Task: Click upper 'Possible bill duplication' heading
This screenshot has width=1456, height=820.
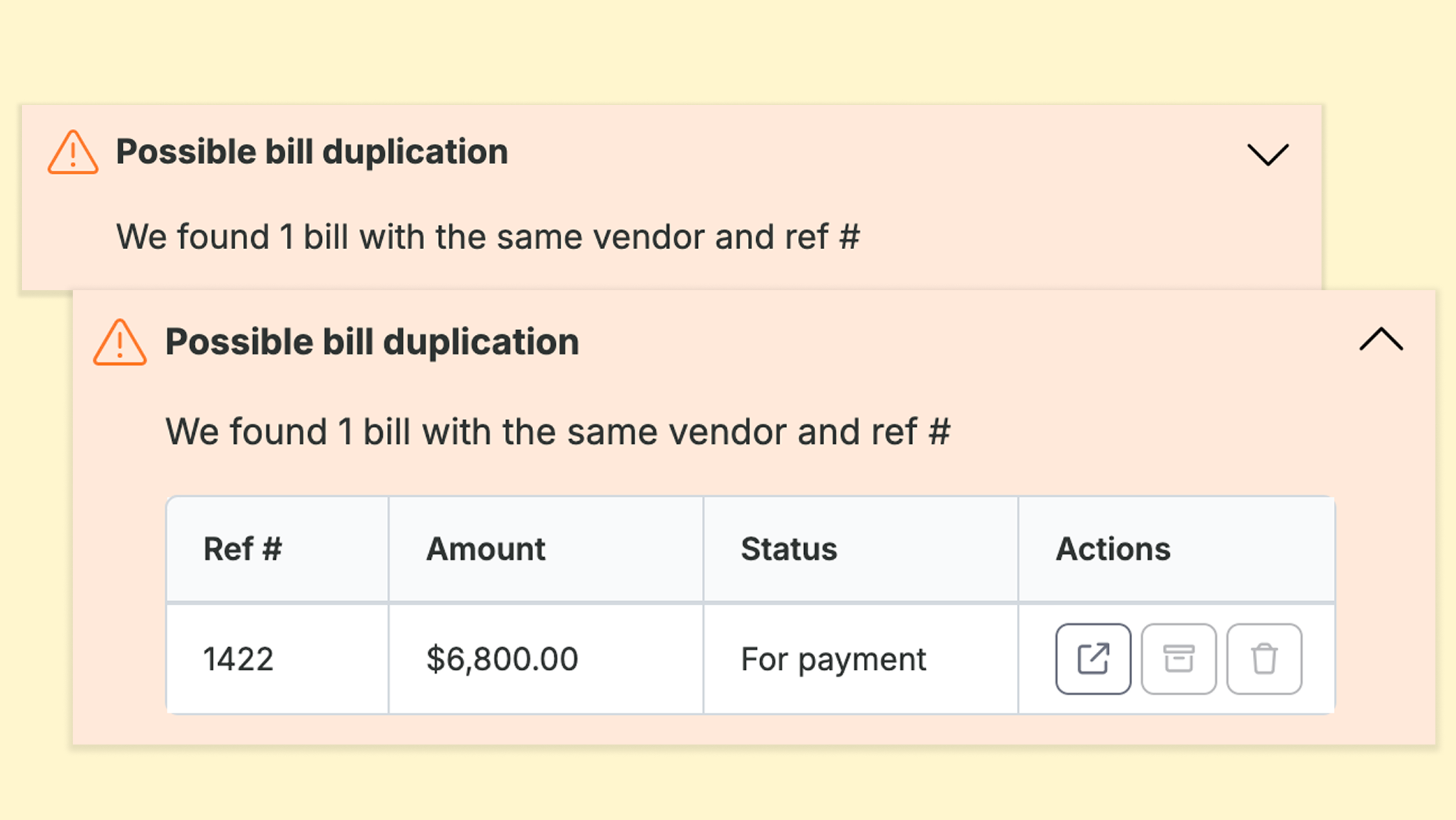Action: 312,152
